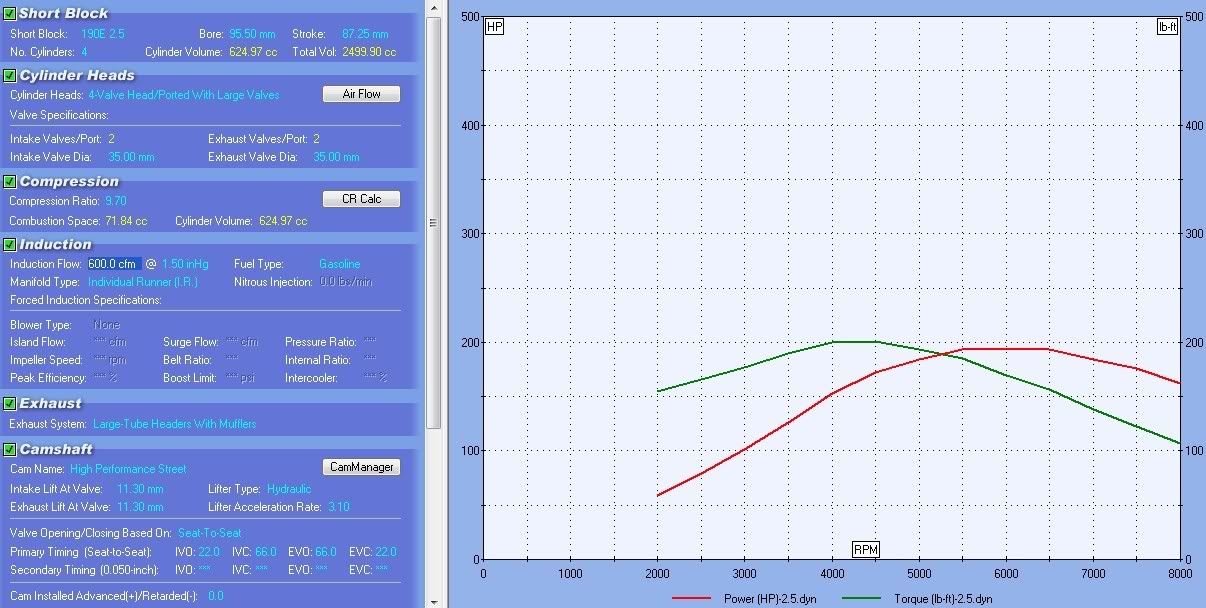Toggle the Exhaust section checkbox
The height and width of the screenshot is (608, 1206).
tap(10, 403)
